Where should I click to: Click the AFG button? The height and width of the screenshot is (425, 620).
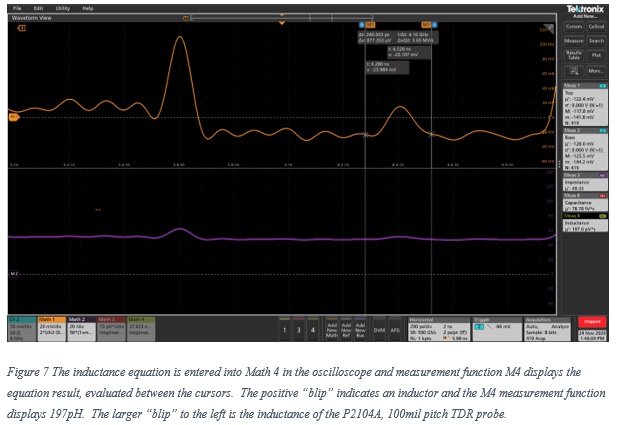point(395,329)
